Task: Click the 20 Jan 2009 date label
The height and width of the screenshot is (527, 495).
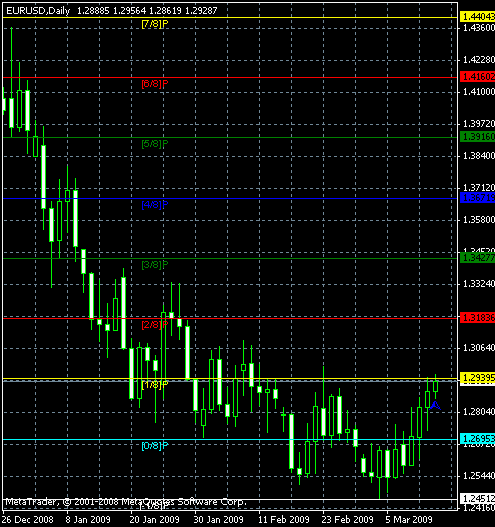Action: (x=154, y=520)
